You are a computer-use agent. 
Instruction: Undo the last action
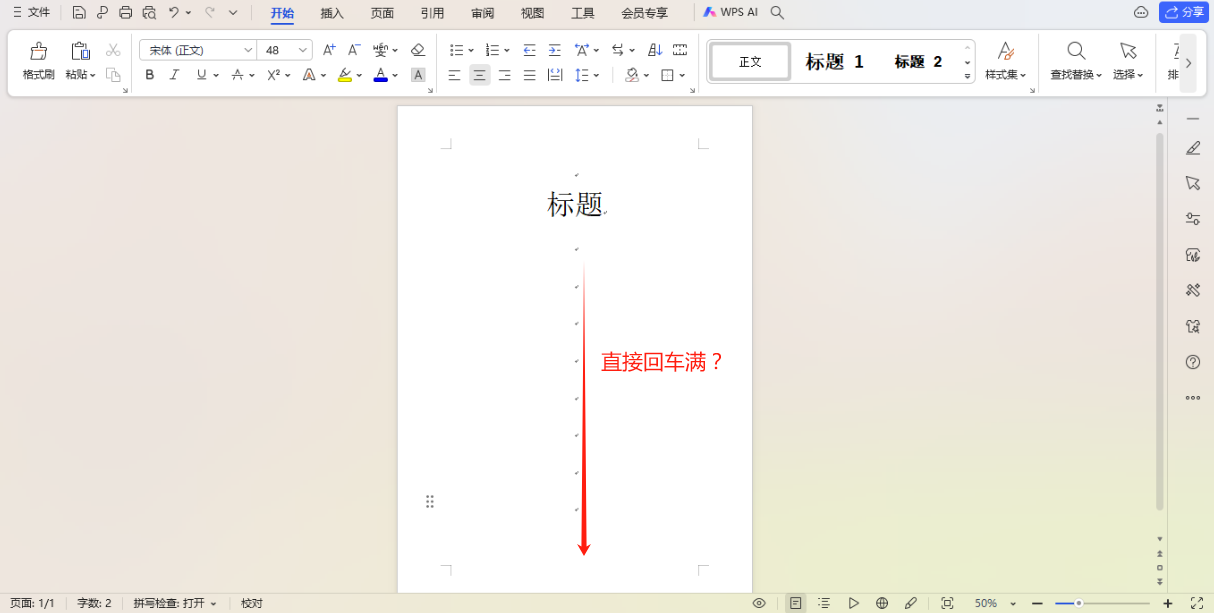pyautogui.click(x=174, y=13)
